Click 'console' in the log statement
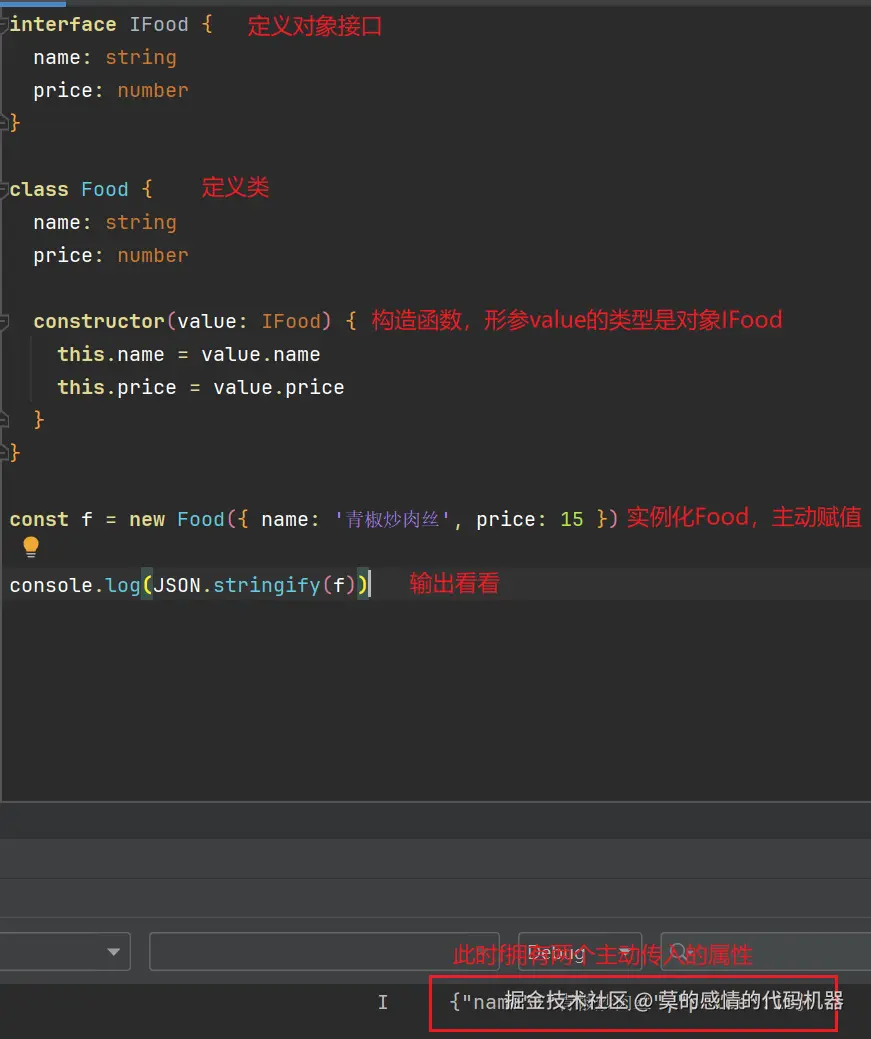This screenshot has width=871, height=1039. point(51,585)
